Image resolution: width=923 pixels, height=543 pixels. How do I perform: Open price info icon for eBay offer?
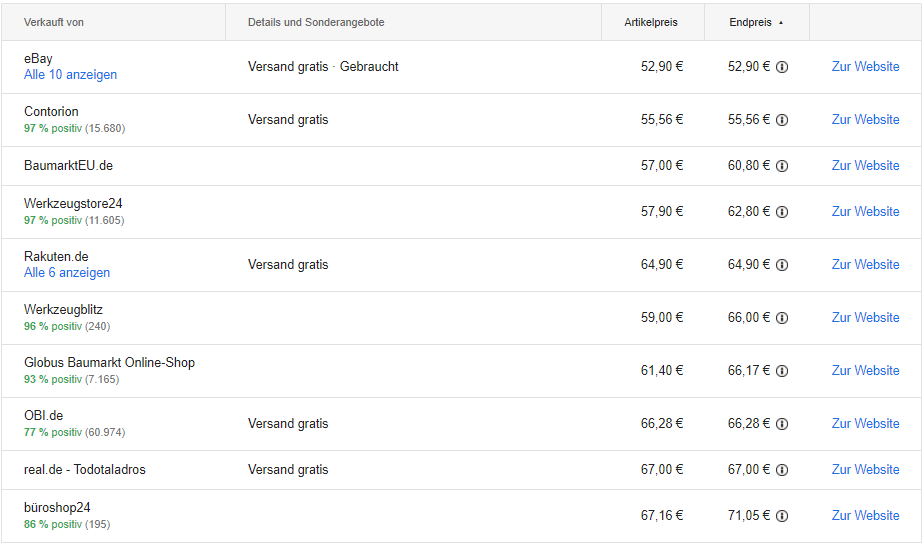(782, 67)
